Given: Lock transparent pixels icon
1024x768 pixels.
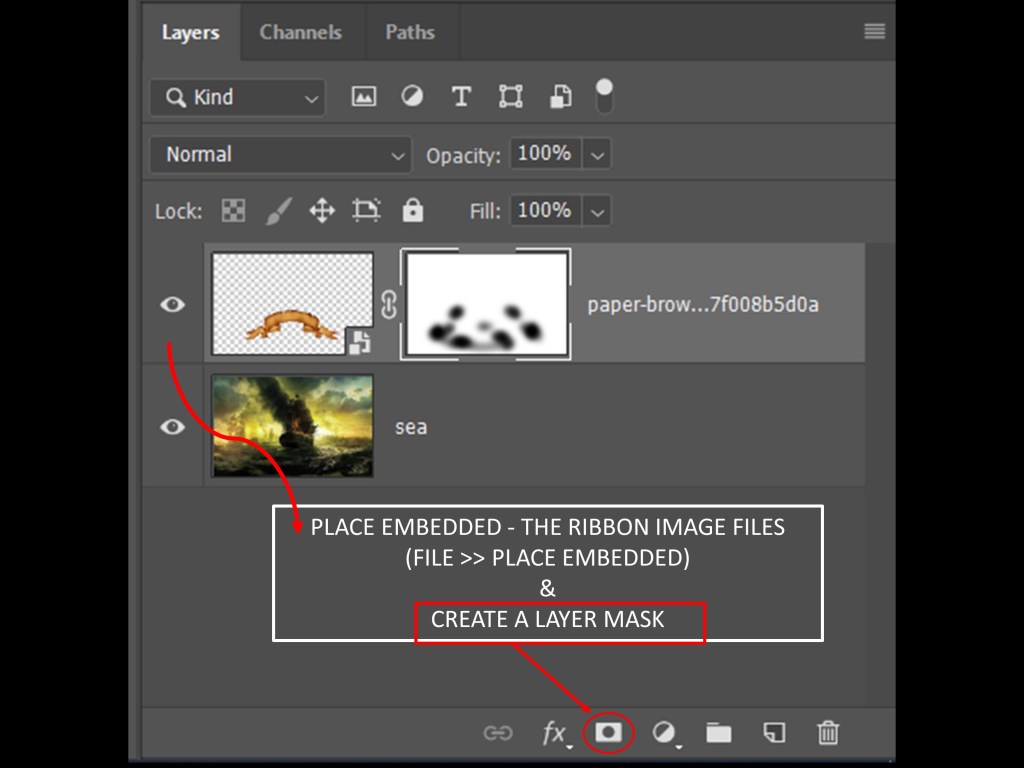Looking at the screenshot, I should [233, 211].
